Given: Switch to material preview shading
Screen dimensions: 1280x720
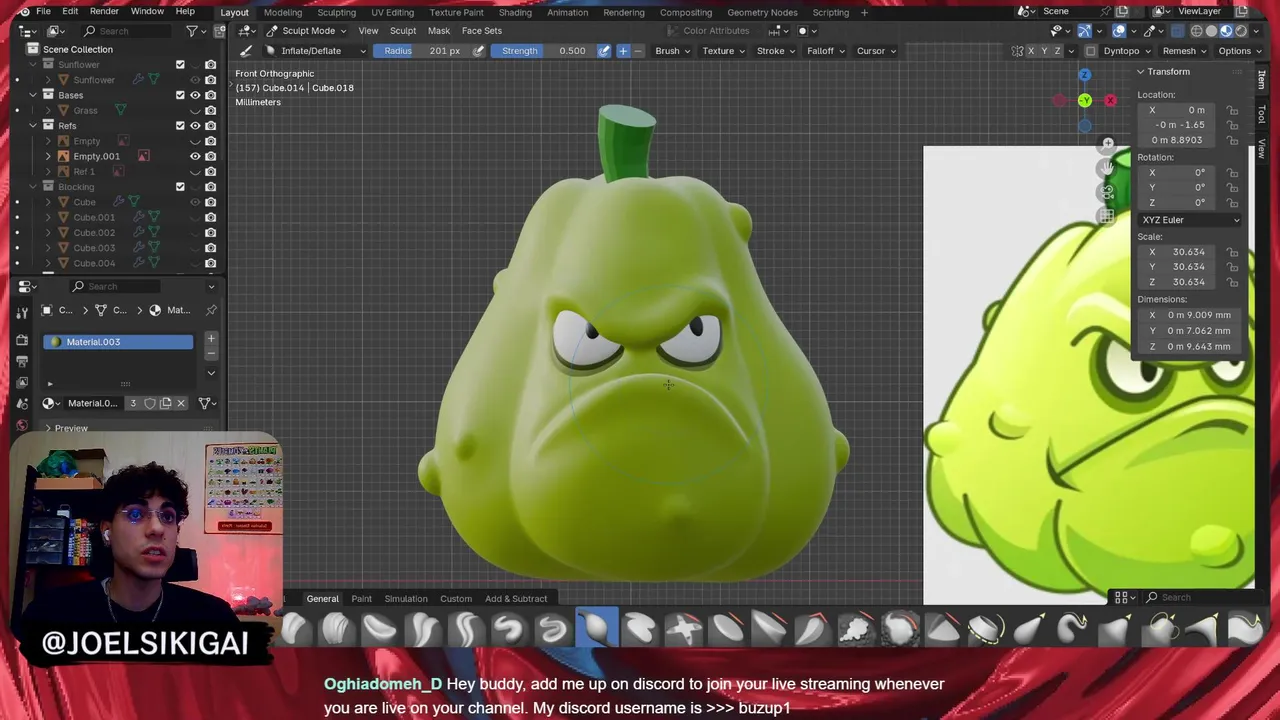Looking at the screenshot, I should 1226,31.
